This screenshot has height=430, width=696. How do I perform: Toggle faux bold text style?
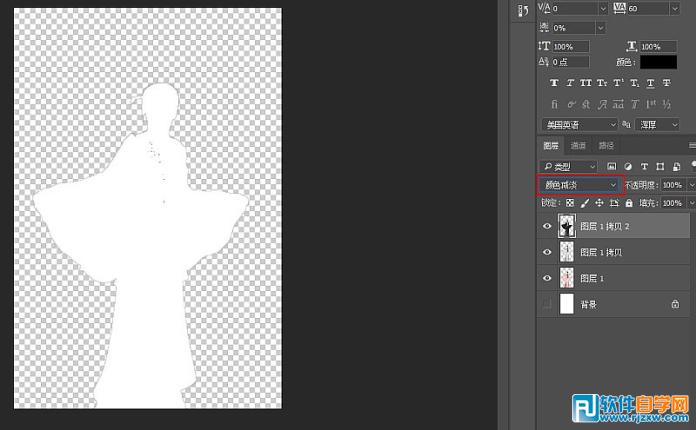pyautogui.click(x=554, y=83)
